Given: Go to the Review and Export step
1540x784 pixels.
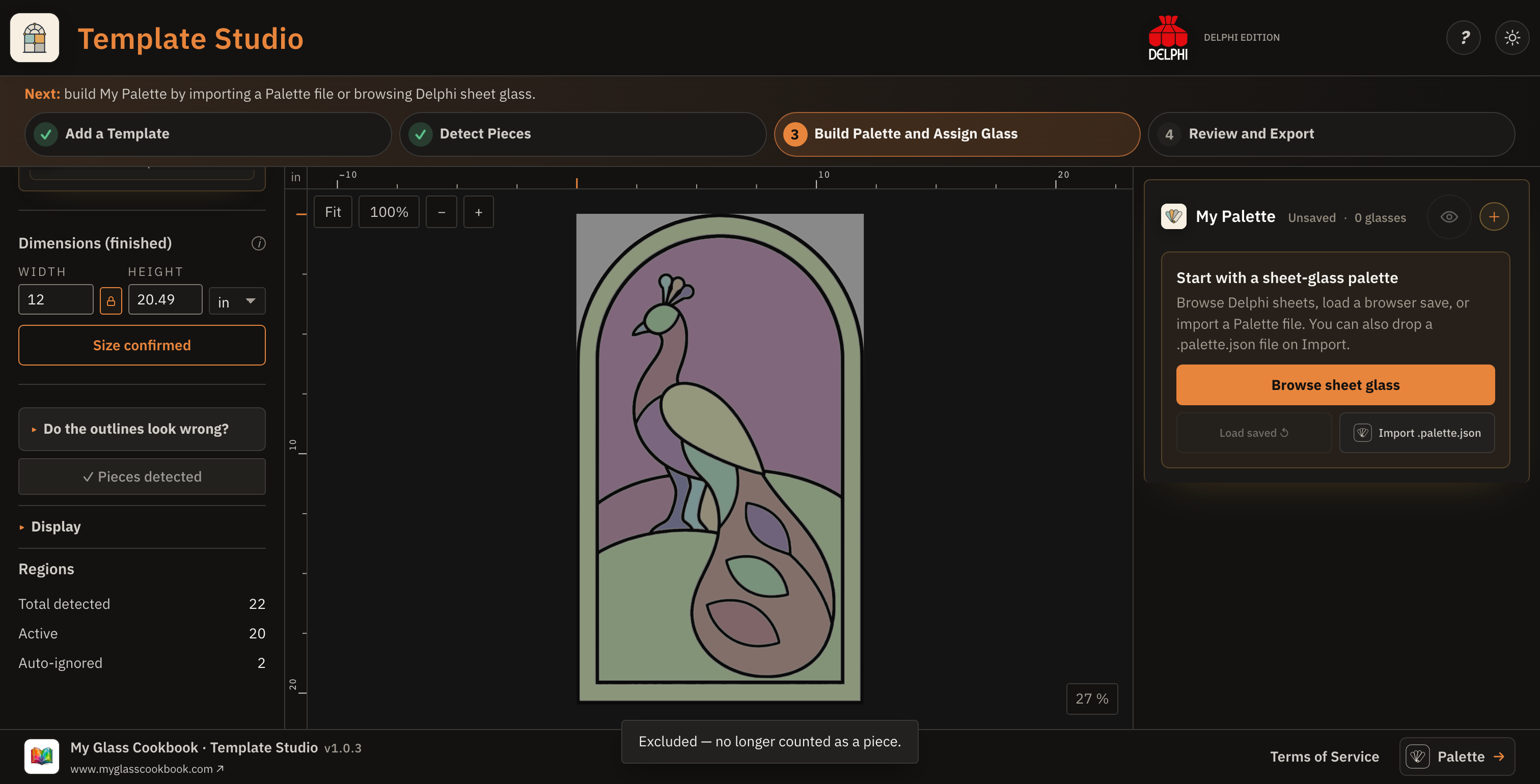Looking at the screenshot, I should pos(1331,134).
